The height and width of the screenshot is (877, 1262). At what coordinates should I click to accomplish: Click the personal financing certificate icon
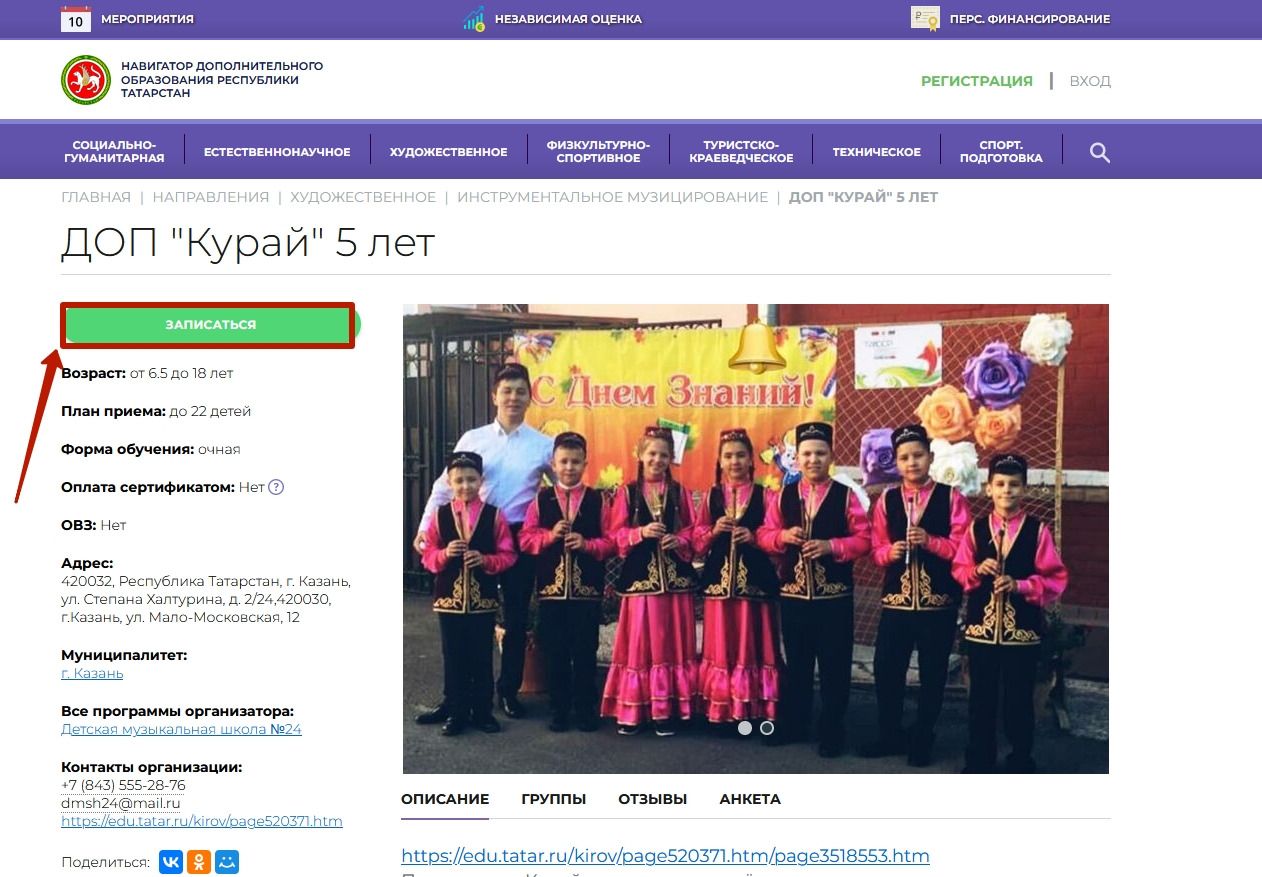coord(925,18)
